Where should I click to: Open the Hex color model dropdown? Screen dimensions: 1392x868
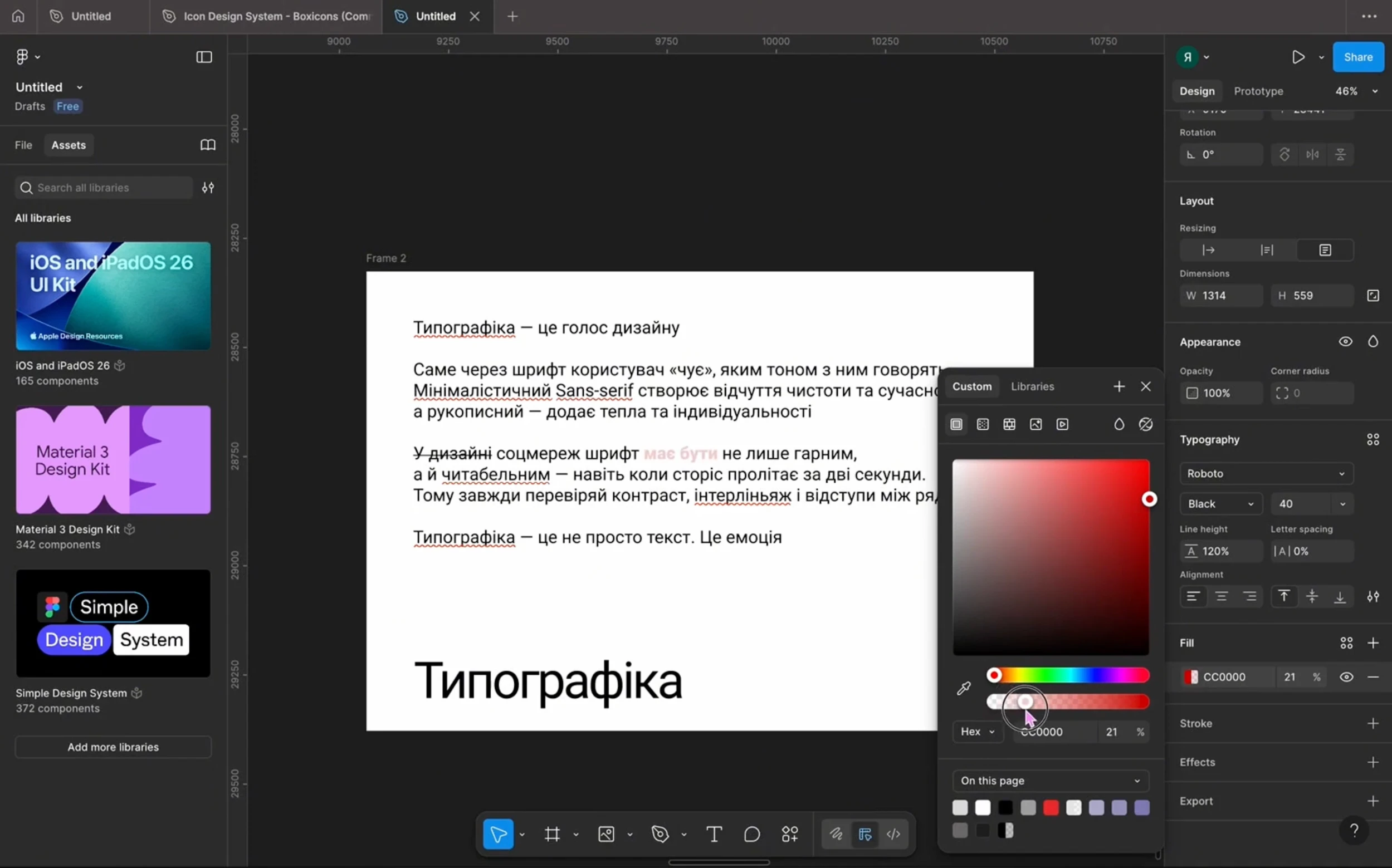pyautogui.click(x=978, y=732)
